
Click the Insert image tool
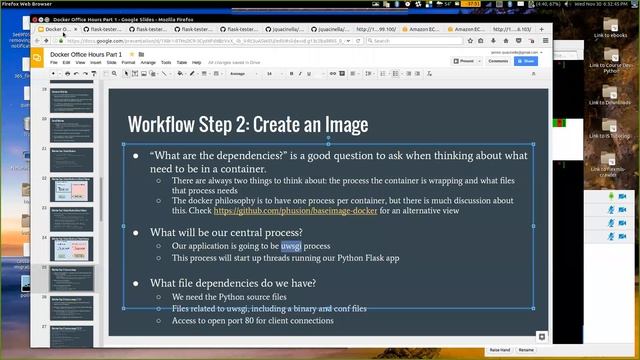point(144,74)
